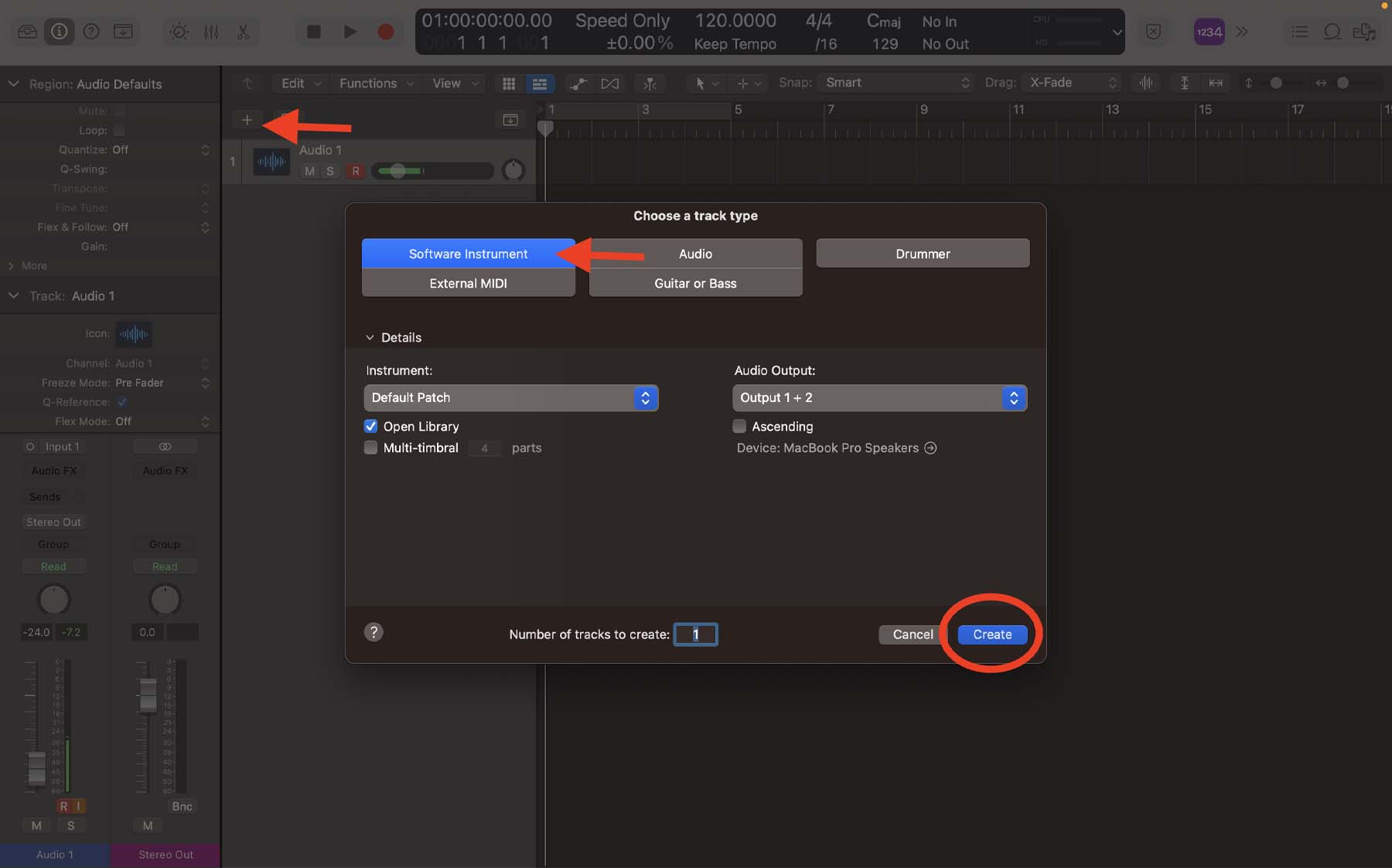This screenshot has height=868, width=1392.
Task: Click the Audio 1 track waveform icon
Action: pyautogui.click(x=271, y=162)
